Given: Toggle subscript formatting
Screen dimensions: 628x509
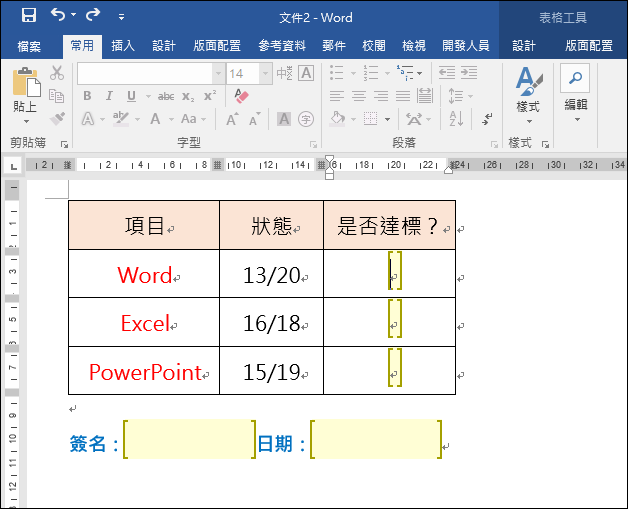Looking at the screenshot, I should click(x=188, y=96).
